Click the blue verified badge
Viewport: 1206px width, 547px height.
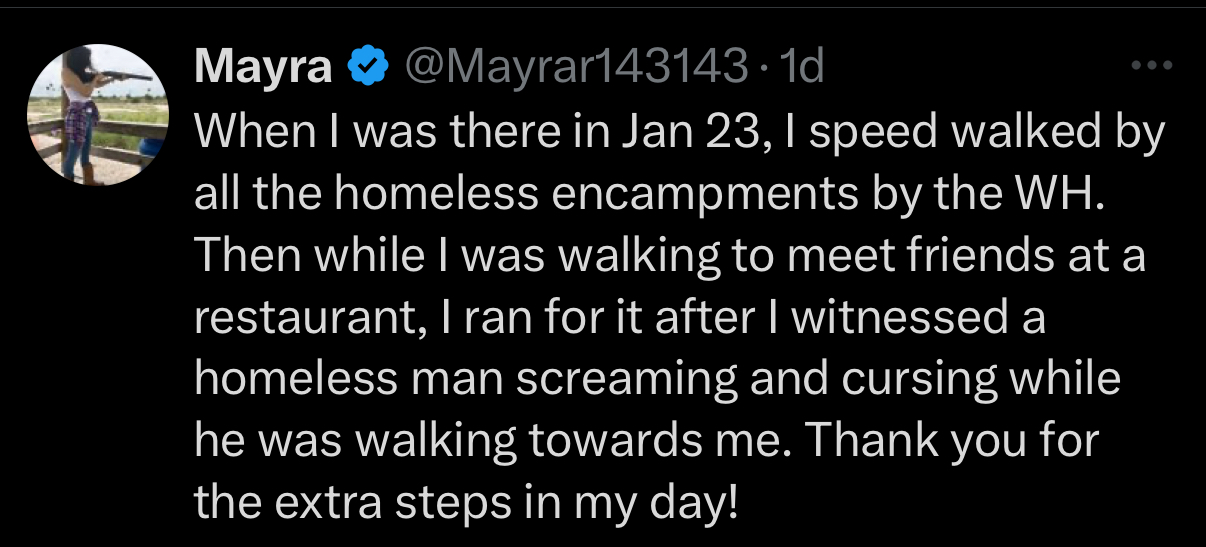pos(367,68)
